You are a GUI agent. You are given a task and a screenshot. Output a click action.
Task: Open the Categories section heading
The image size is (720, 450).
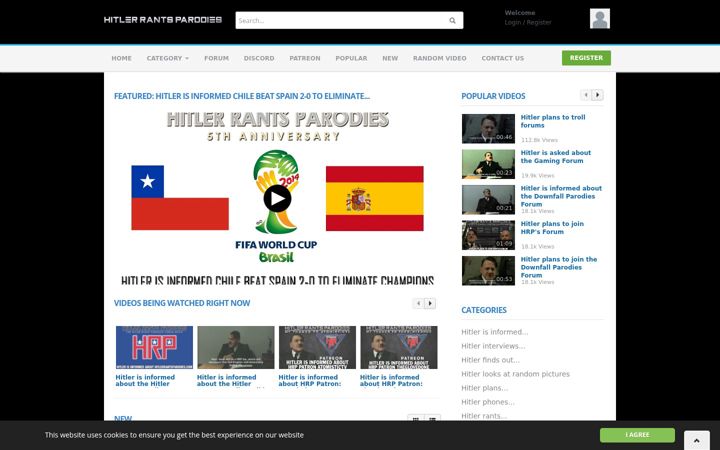pyautogui.click(x=484, y=310)
